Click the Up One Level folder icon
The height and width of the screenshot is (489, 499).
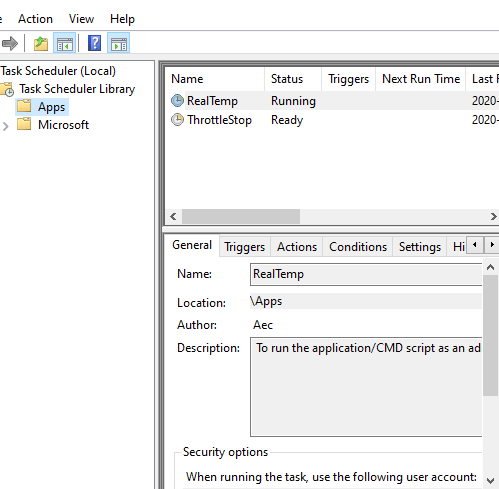pyautogui.click(x=41, y=43)
